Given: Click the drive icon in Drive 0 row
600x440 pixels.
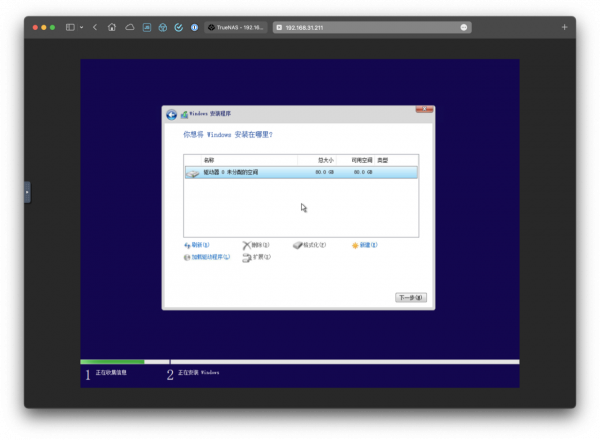Looking at the screenshot, I should point(193,173).
